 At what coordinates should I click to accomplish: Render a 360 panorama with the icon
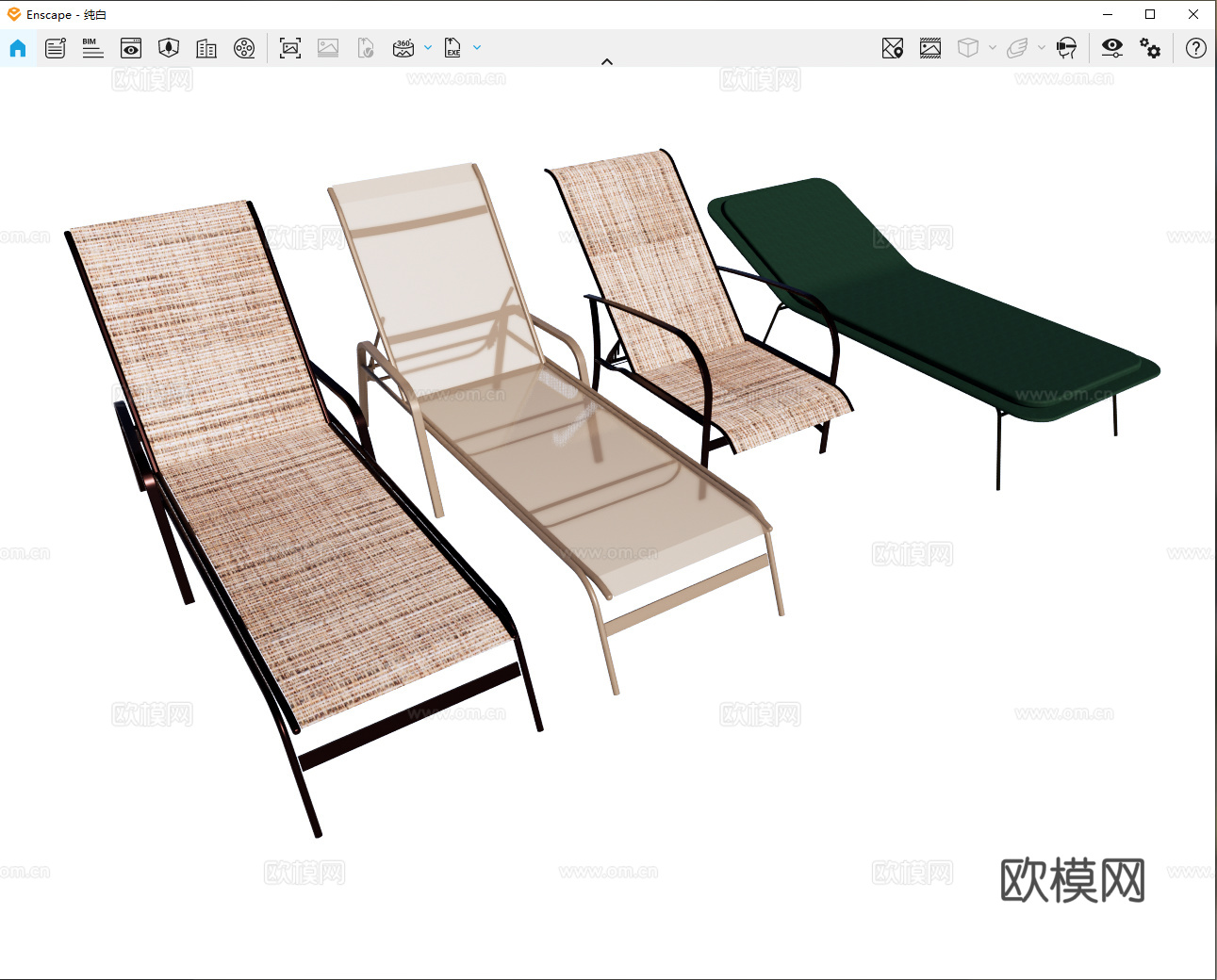tap(403, 48)
